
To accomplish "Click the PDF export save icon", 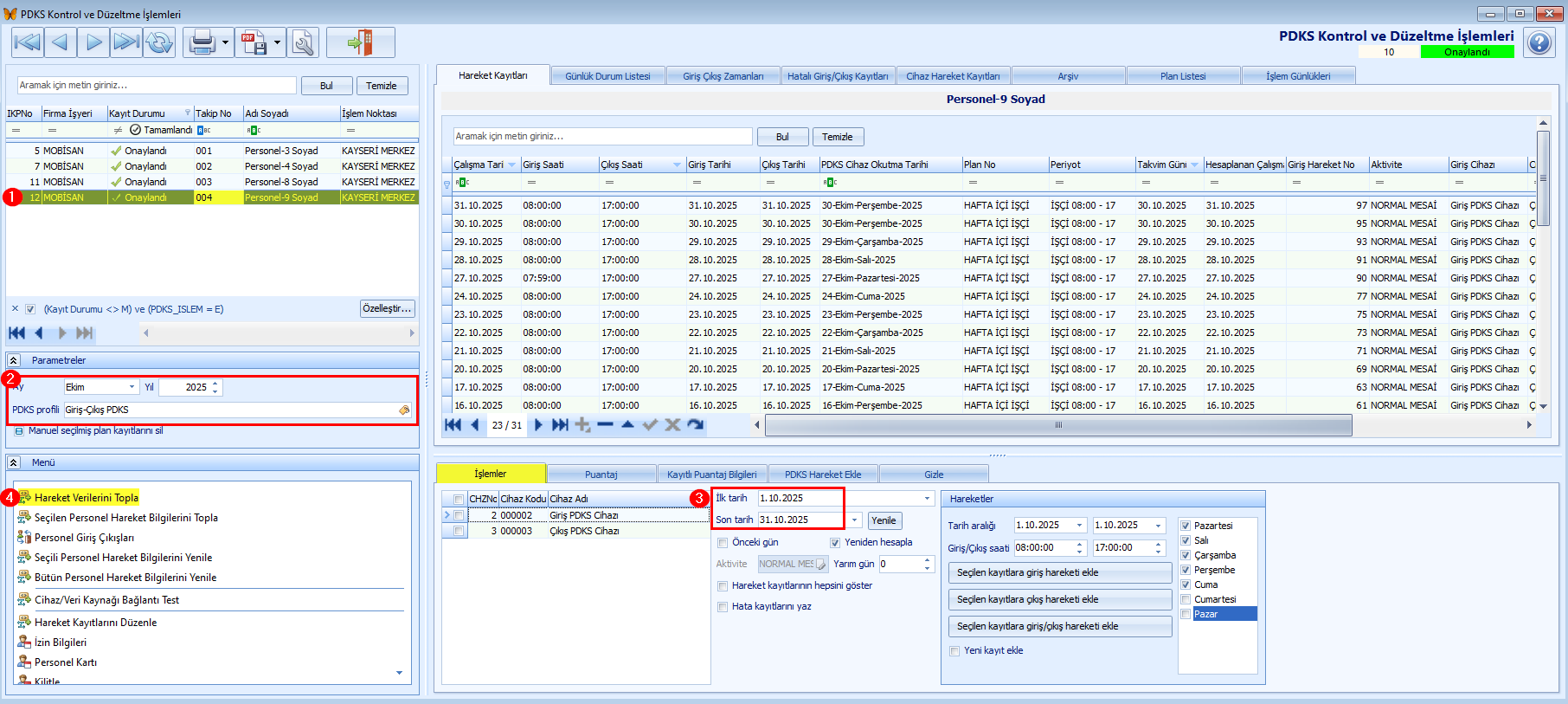I will (x=254, y=42).
